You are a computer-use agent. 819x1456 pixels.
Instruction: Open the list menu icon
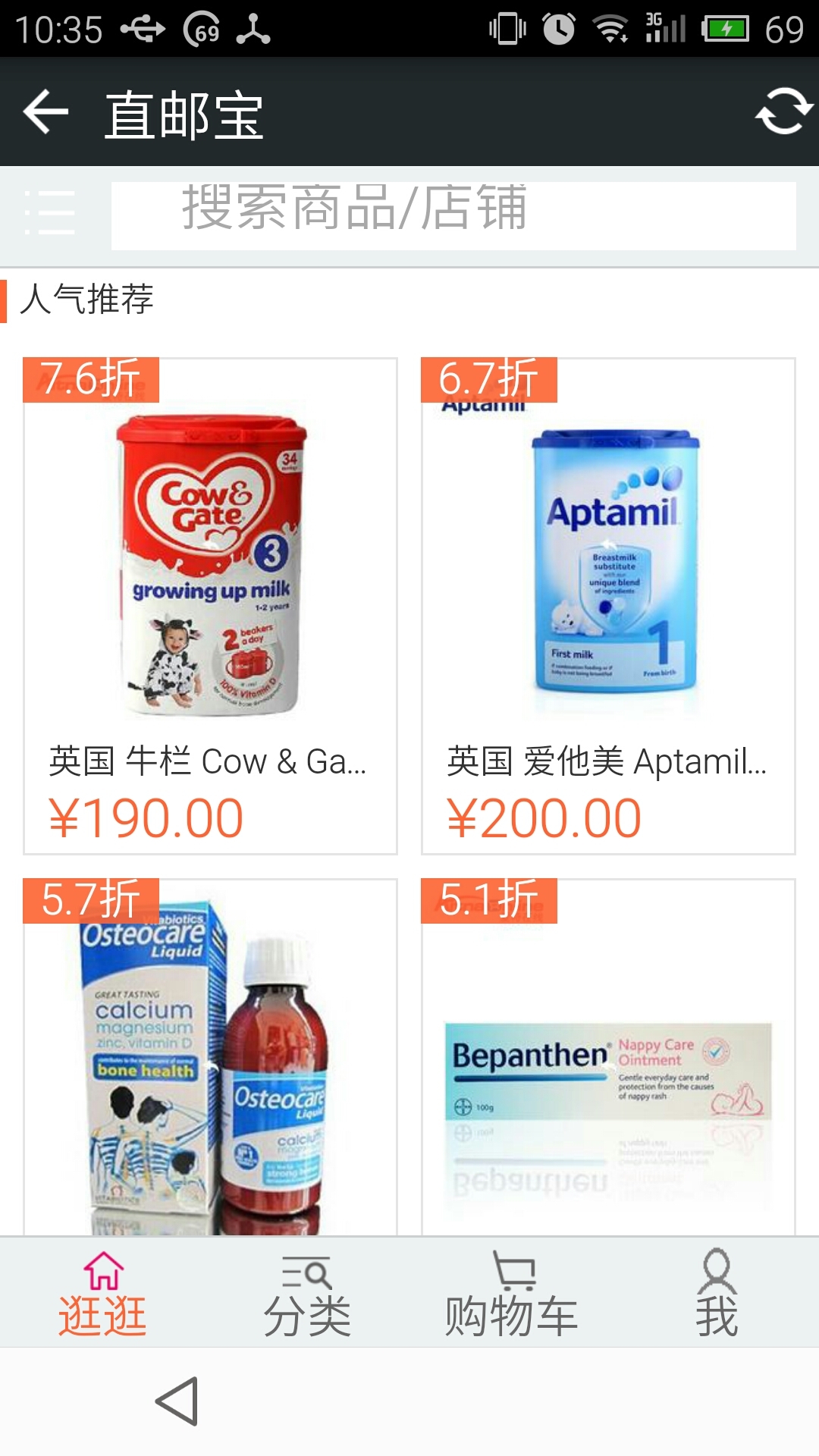49,212
